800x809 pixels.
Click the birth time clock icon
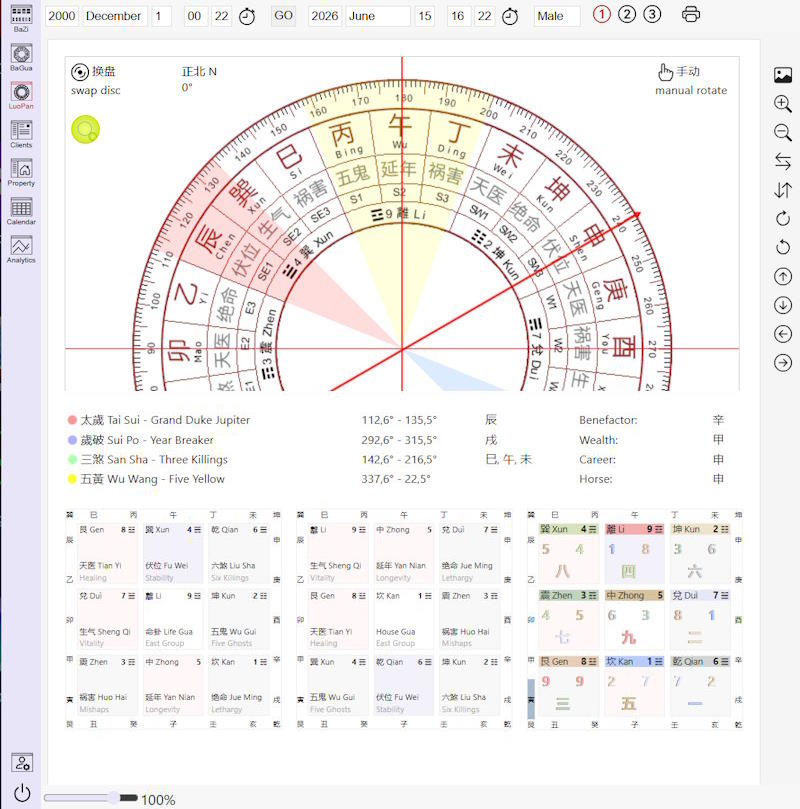(247, 17)
